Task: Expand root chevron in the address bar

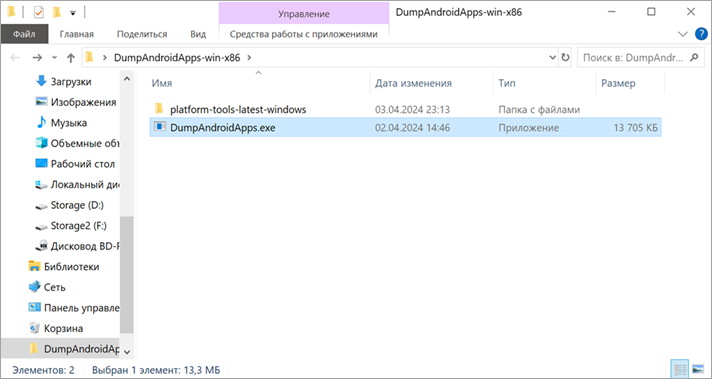Action: 105,58
